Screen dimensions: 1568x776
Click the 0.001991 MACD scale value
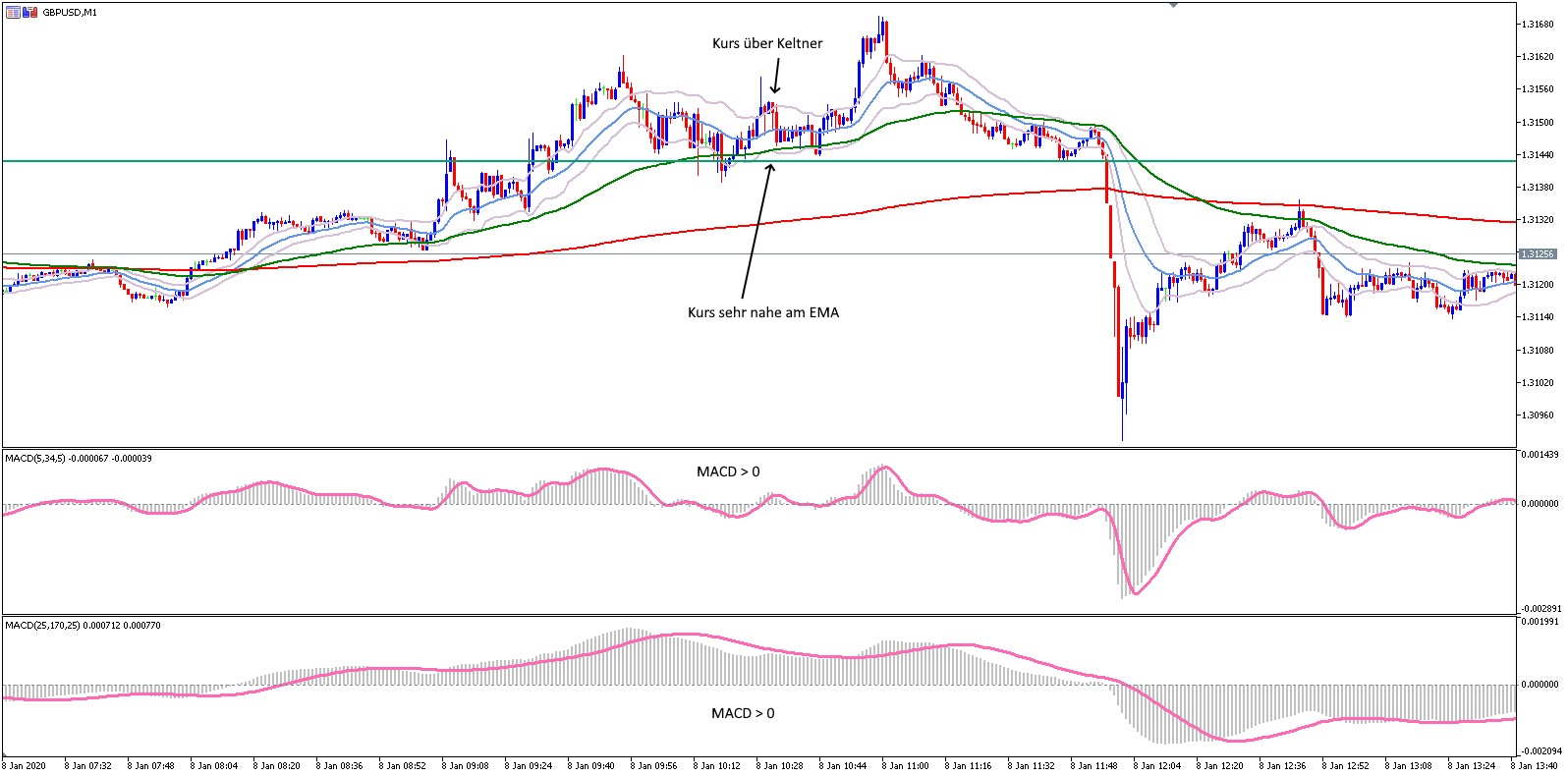point(1540,622)
